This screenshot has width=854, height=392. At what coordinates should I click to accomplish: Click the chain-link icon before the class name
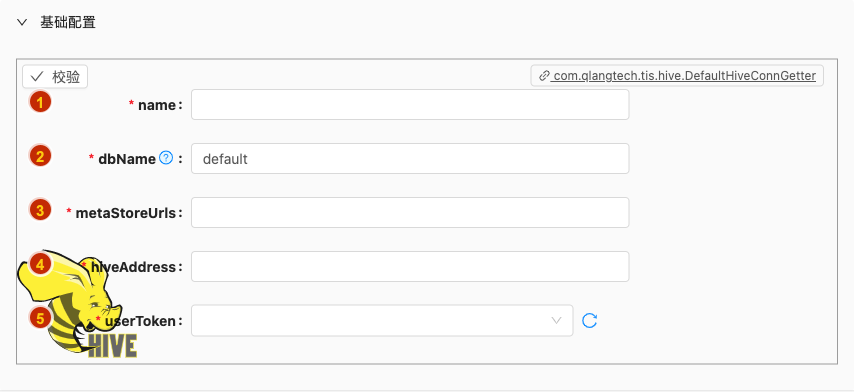point(544,76)
